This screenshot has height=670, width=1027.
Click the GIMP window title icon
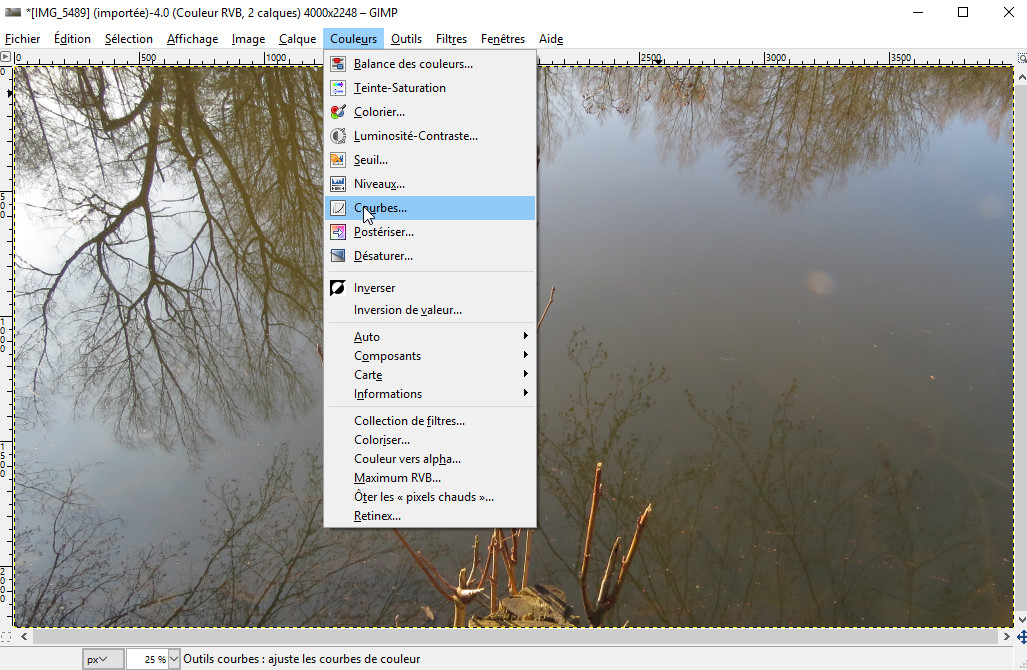pos(12,12)
